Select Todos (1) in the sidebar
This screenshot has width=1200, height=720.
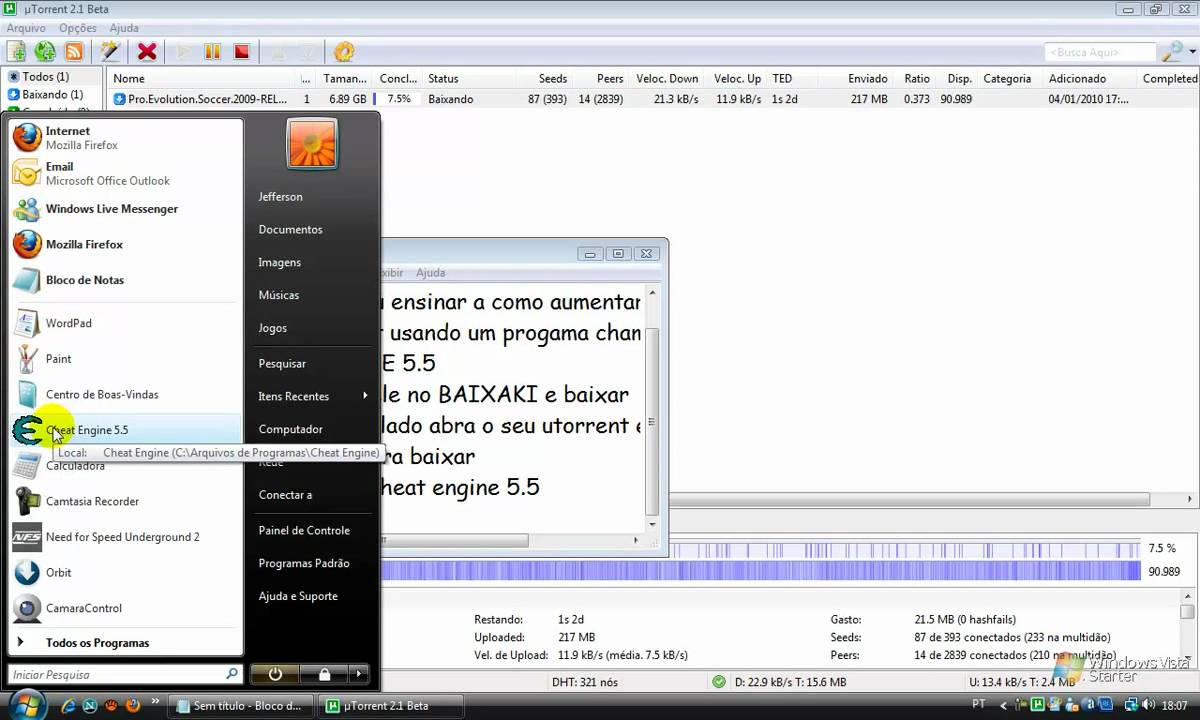45,77
